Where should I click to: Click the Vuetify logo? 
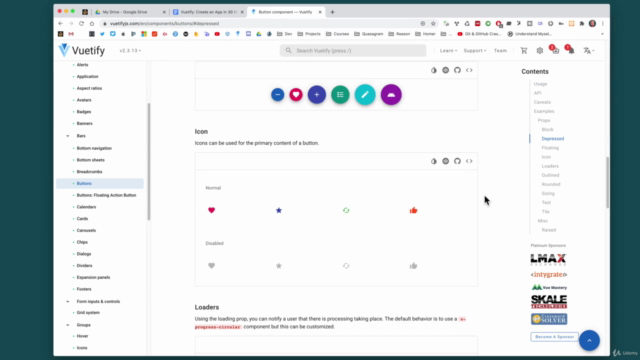pos(82,51)
